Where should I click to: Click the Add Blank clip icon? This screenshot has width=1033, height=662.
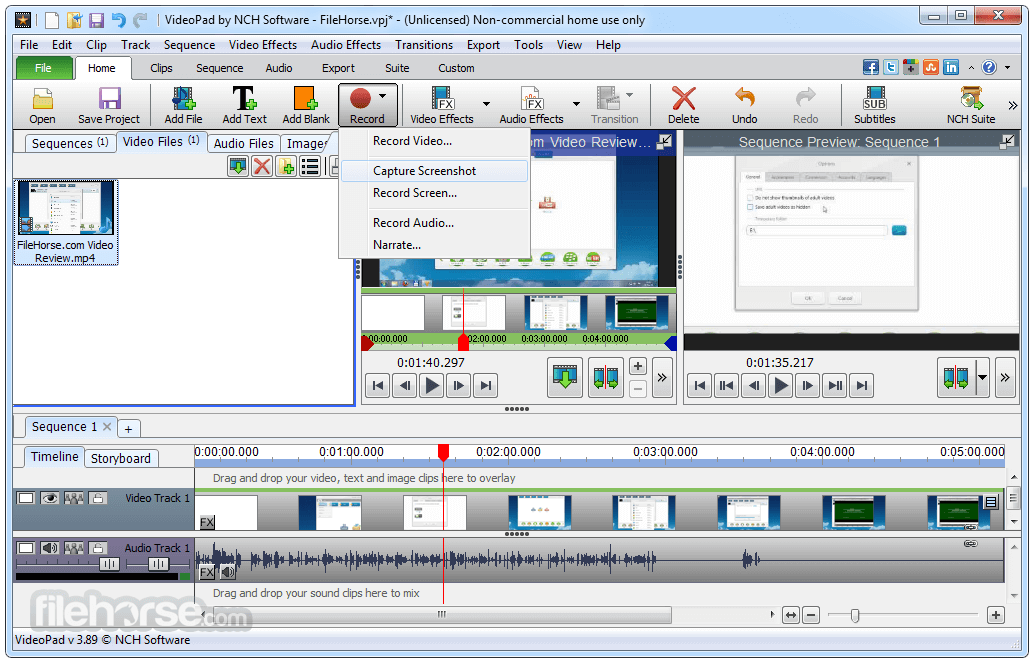(306, 99)
